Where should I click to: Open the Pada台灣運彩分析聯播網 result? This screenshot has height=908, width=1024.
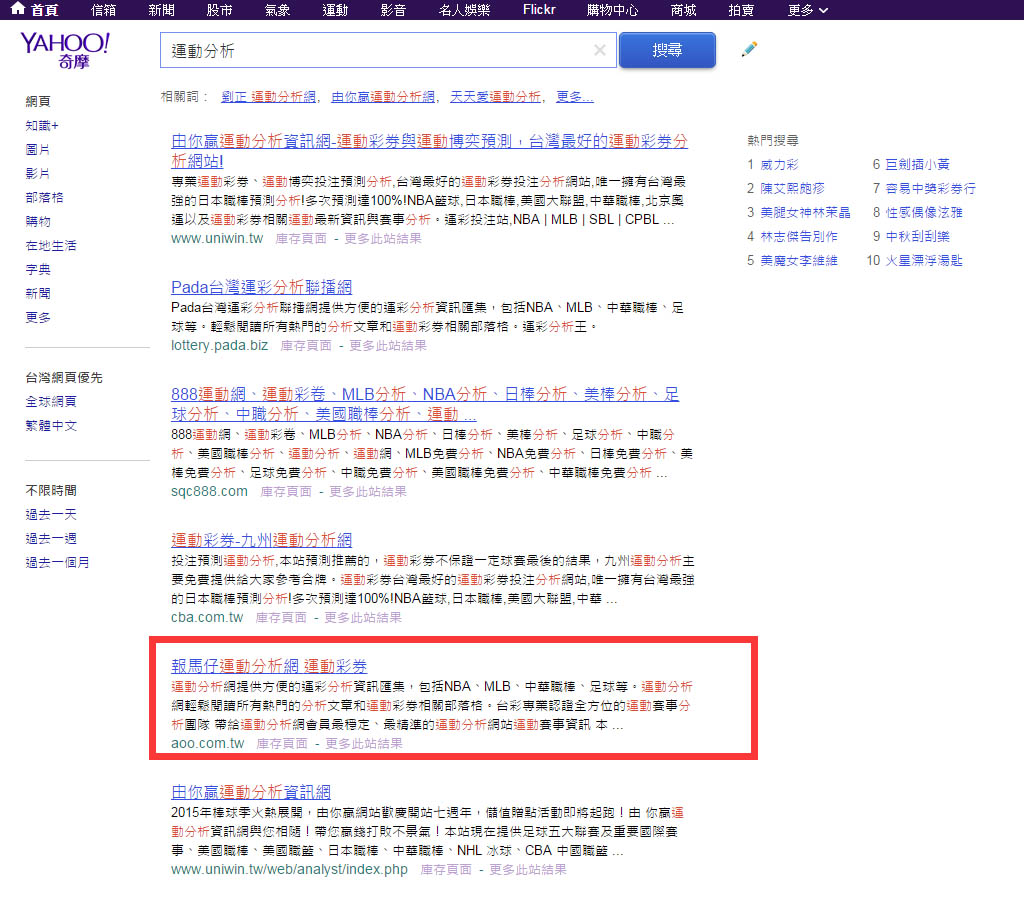[261, 287]
